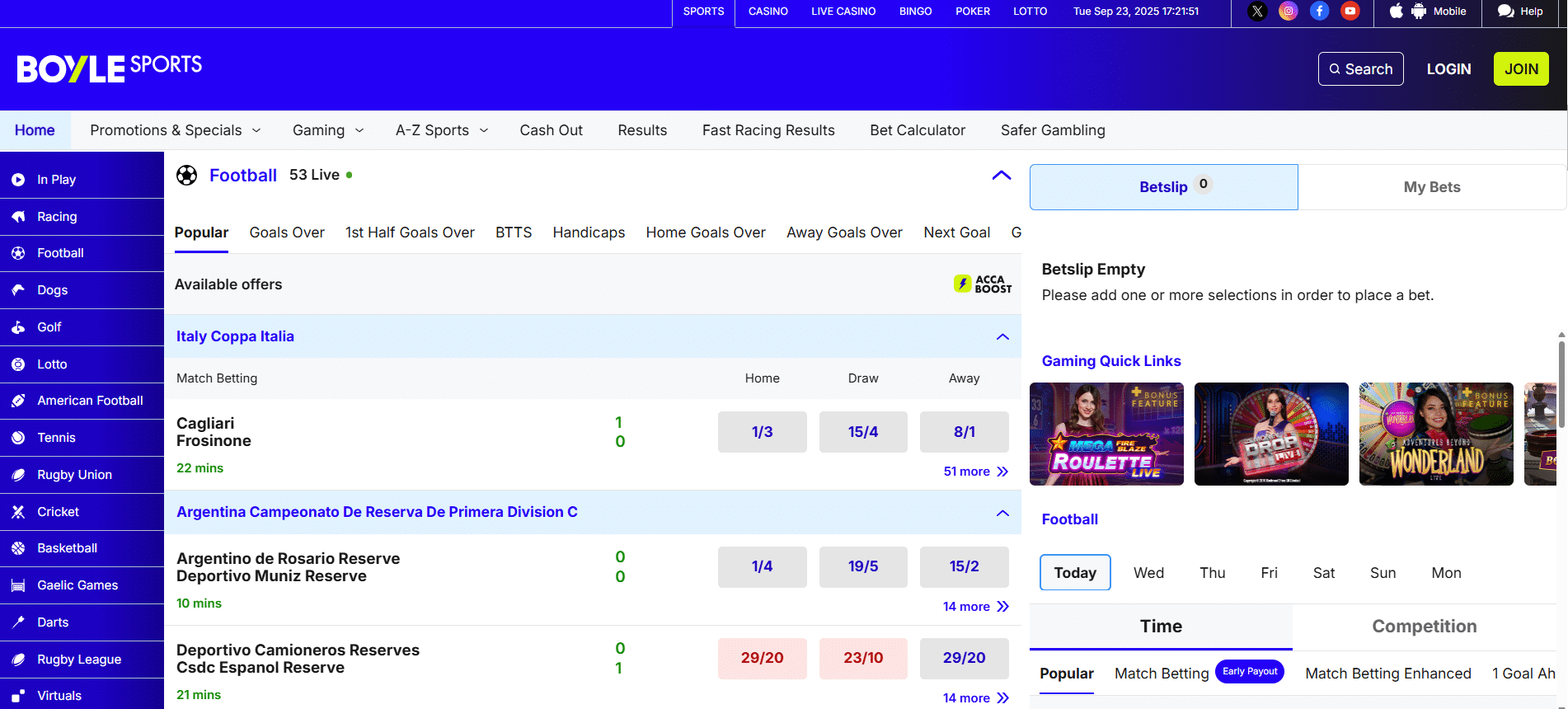Select Cagliari home odds 1/3

click(x=762, y=432)
